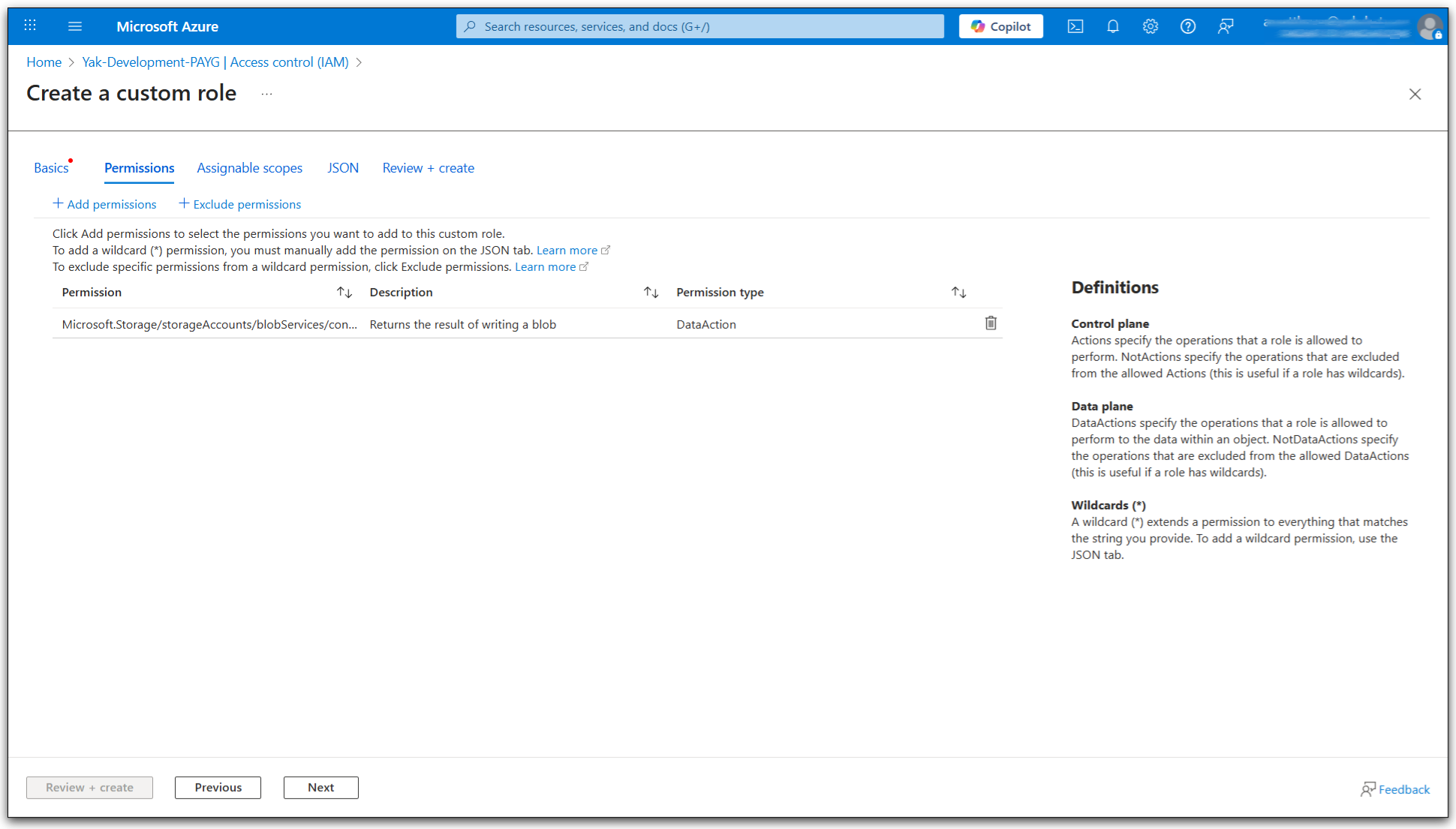Open Copilot
The image size is (1456, 829).
click(x=1000, y=26)
